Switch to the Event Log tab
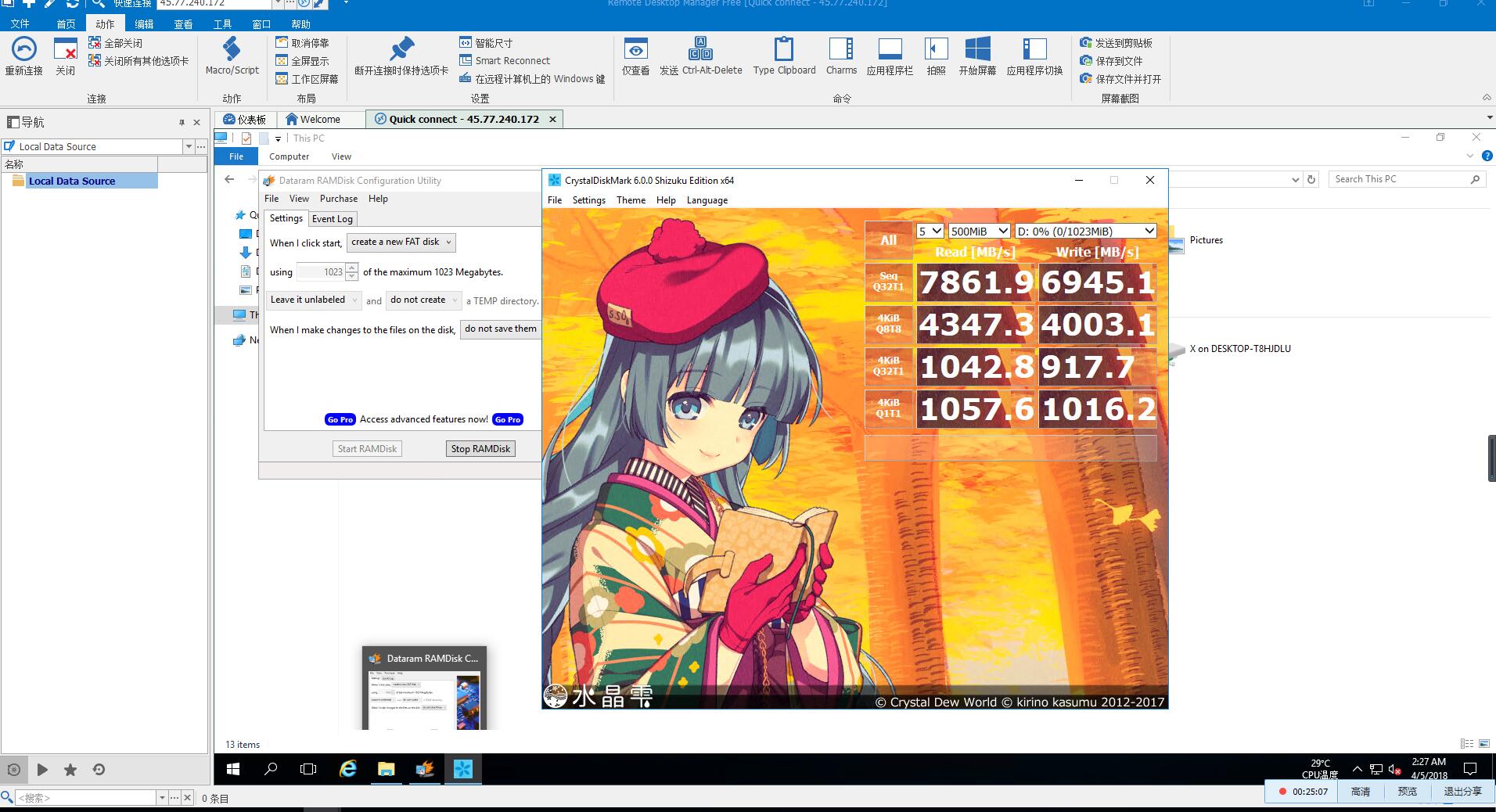Viewport: 1496px width, 812px height. (x=333, y=219)
